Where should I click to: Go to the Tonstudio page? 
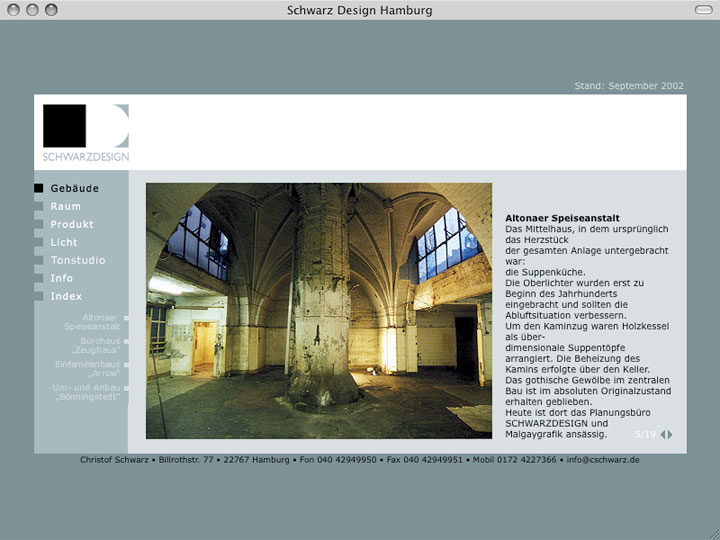(78, 260)
